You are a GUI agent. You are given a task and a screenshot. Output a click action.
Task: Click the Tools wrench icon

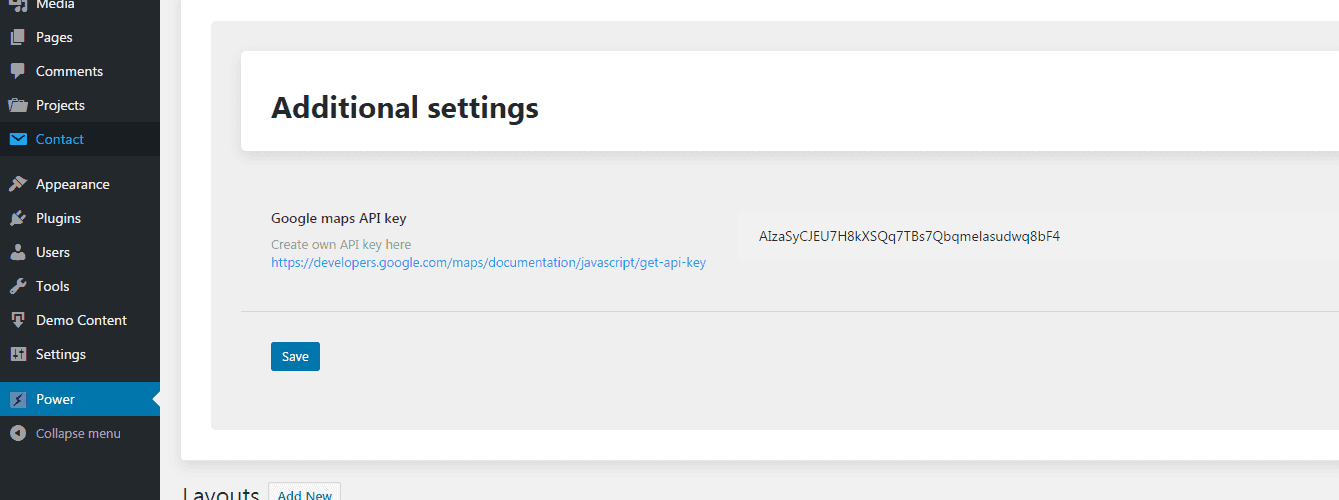coord(17,287)
